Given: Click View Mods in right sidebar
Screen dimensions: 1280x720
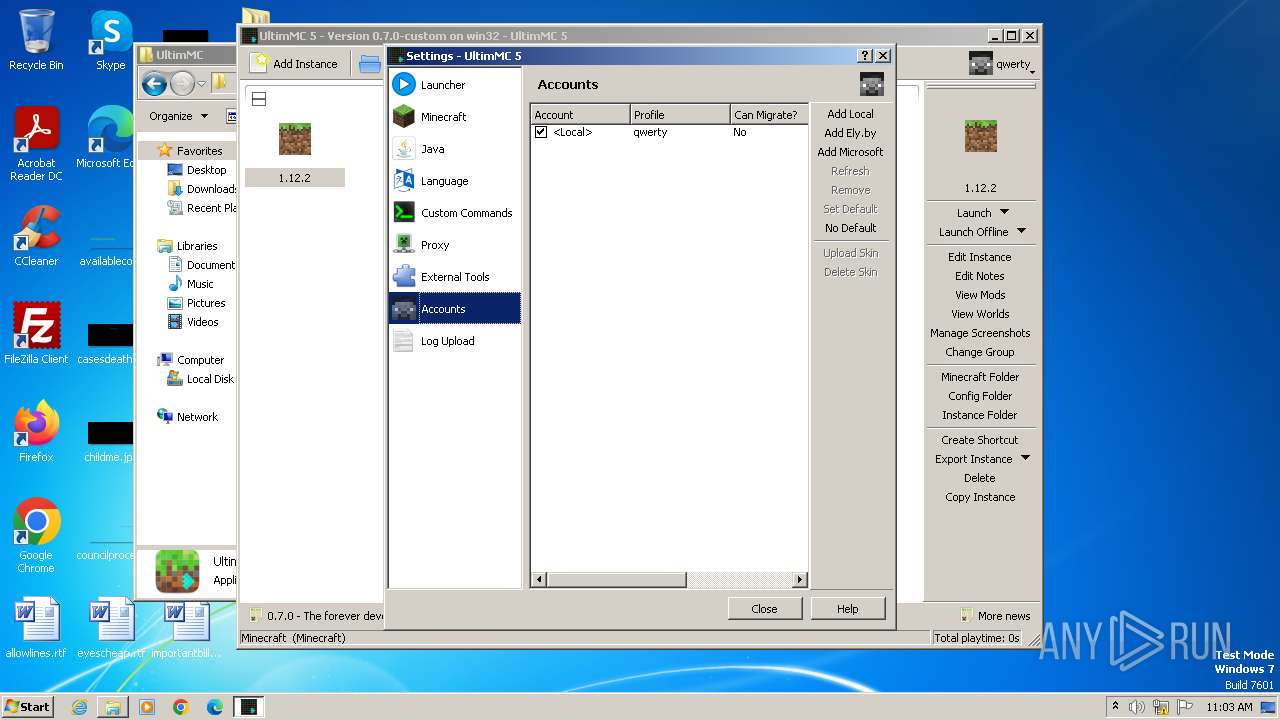Looking at the screenshot, I should click(x=980, y=295).
